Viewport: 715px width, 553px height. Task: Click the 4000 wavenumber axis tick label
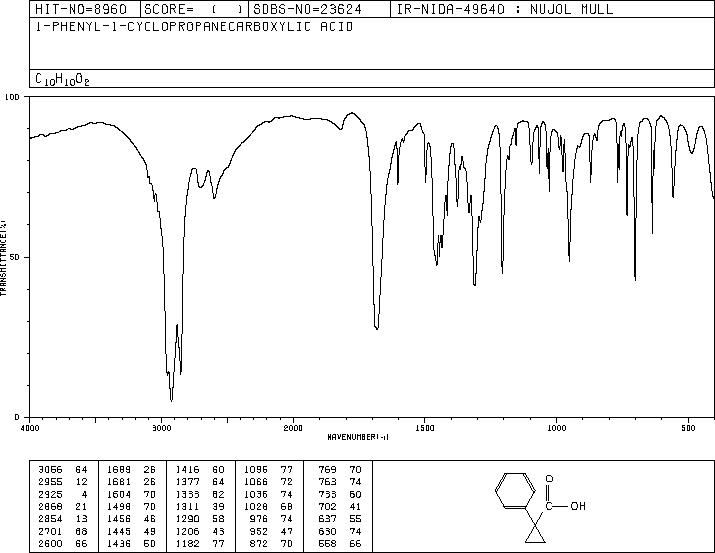click(x=30, y=428)
